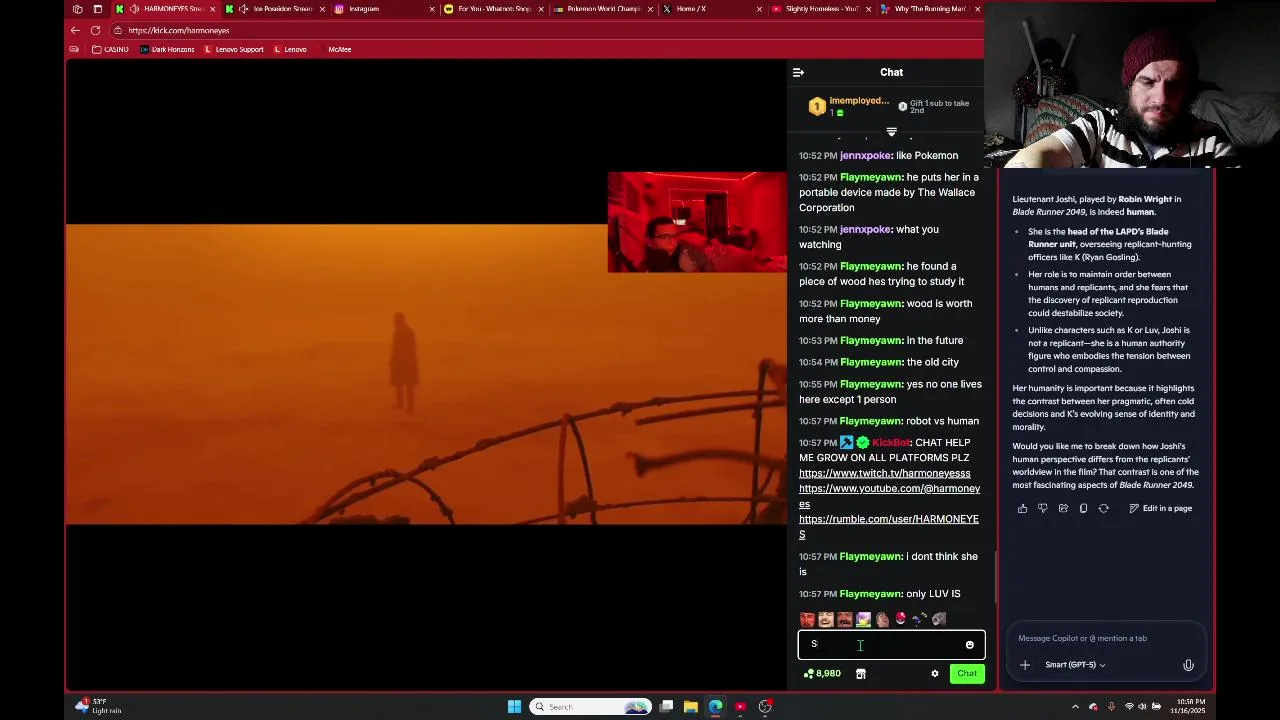Viewport: 1280px width, 720px height.
Task: Like the Copilot response with thumbs up
Action: point(1022,509)
